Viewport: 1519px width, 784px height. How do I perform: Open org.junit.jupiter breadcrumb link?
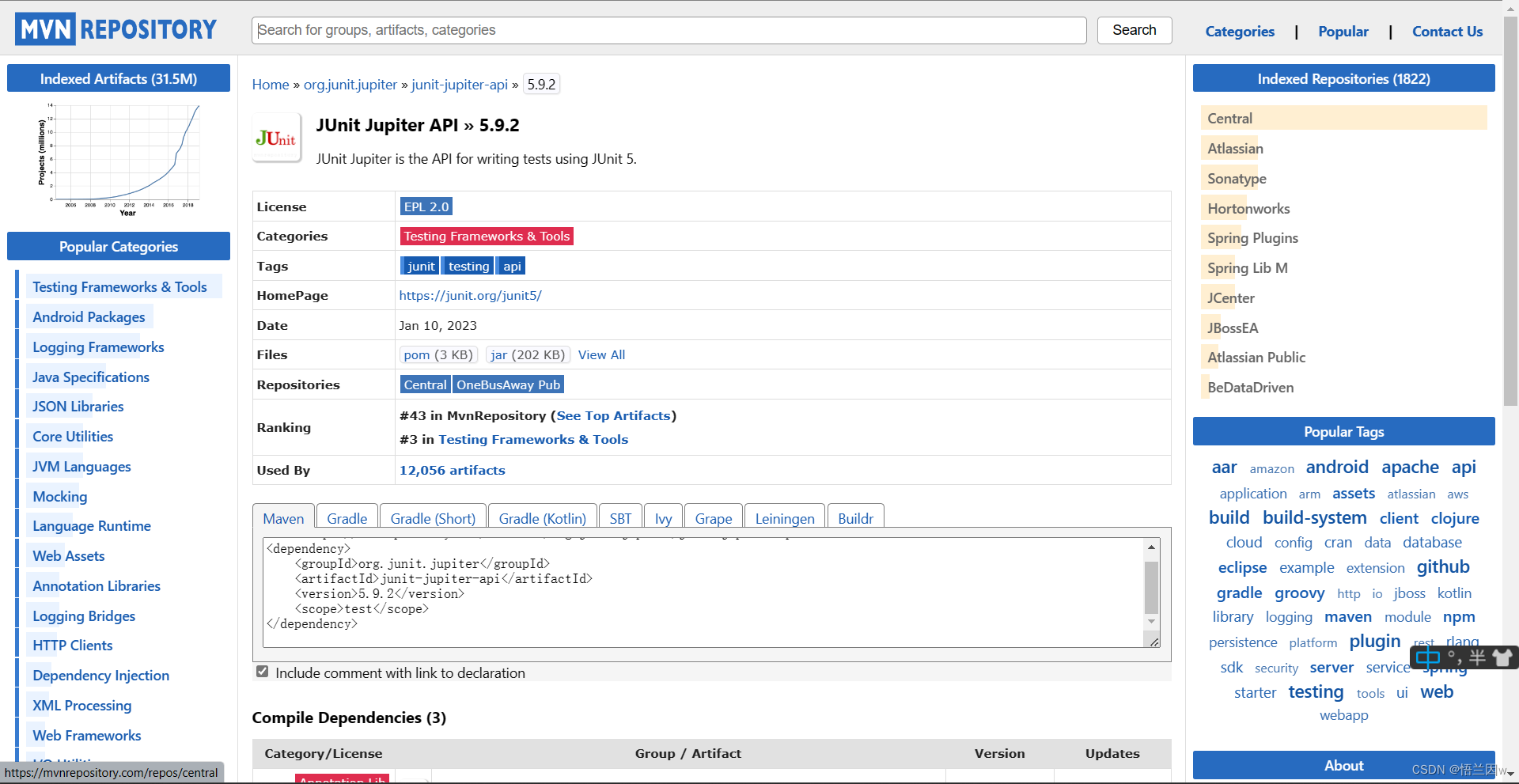[x=350, y=85]
